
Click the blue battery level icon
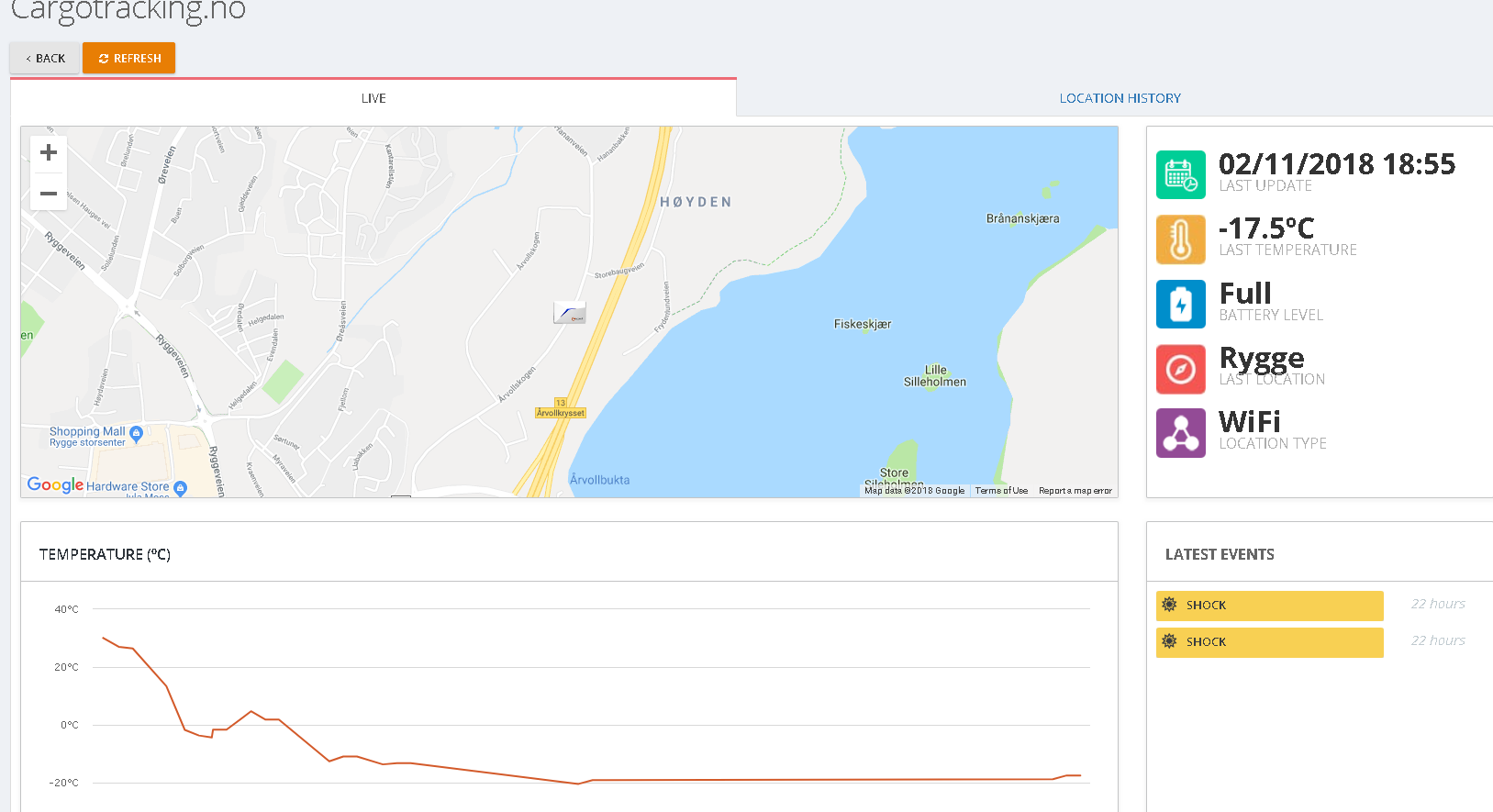[x=1180, y=304]
